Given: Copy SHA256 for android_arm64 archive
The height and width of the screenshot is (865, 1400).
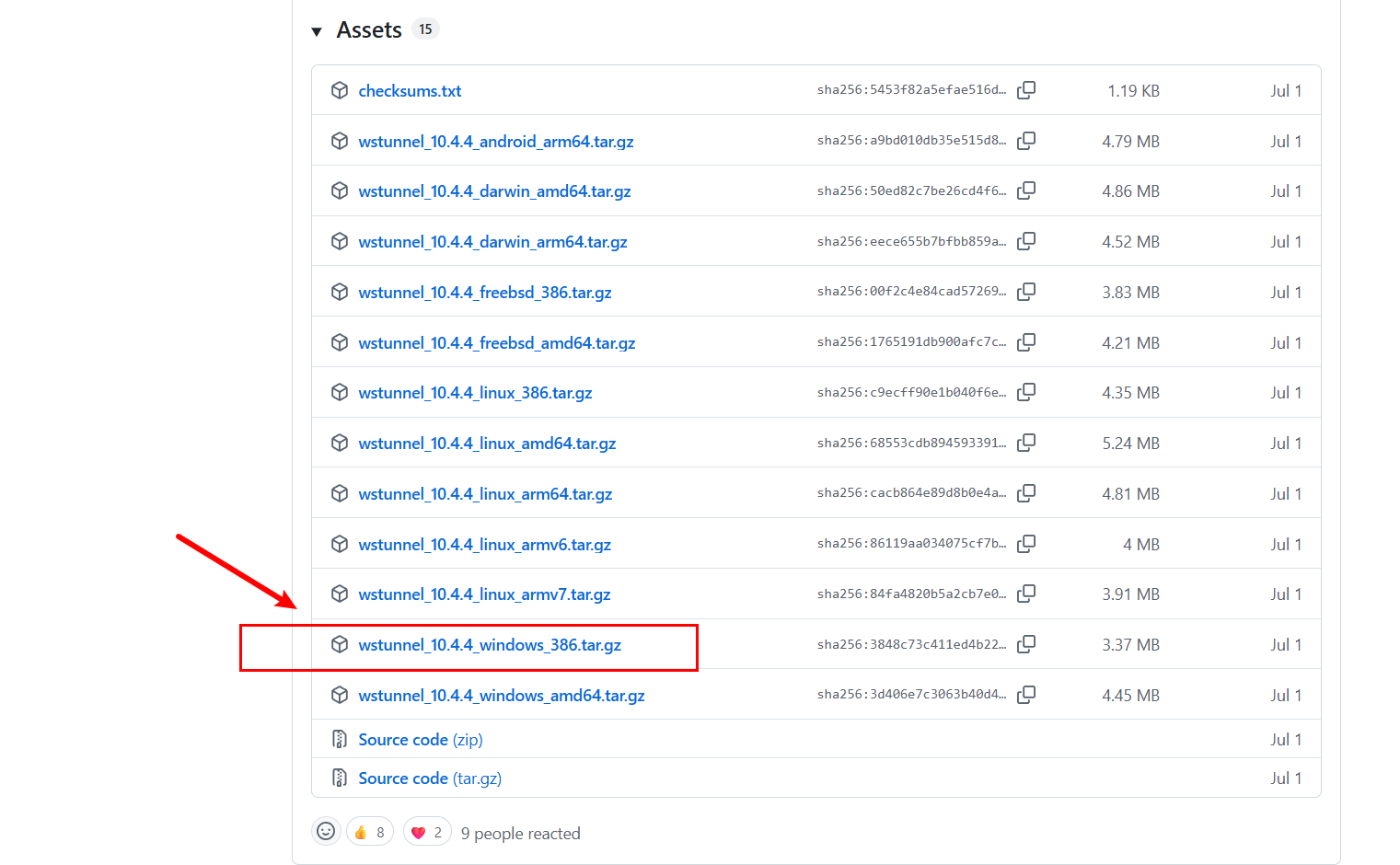Looking at the screenshot, I should (x=1026, y=141).
